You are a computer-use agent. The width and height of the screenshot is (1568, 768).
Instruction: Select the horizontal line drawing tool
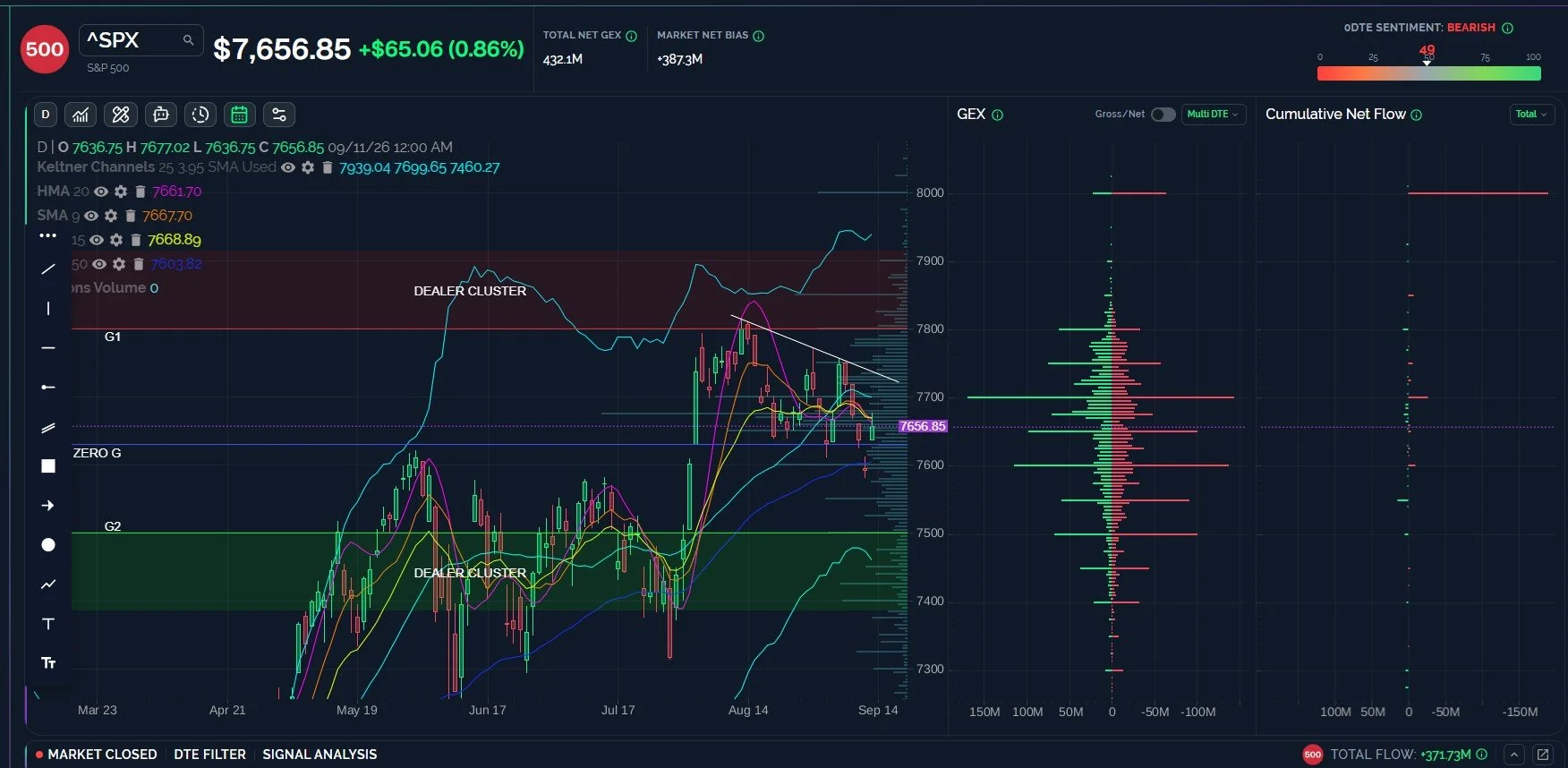coord(48,347)
